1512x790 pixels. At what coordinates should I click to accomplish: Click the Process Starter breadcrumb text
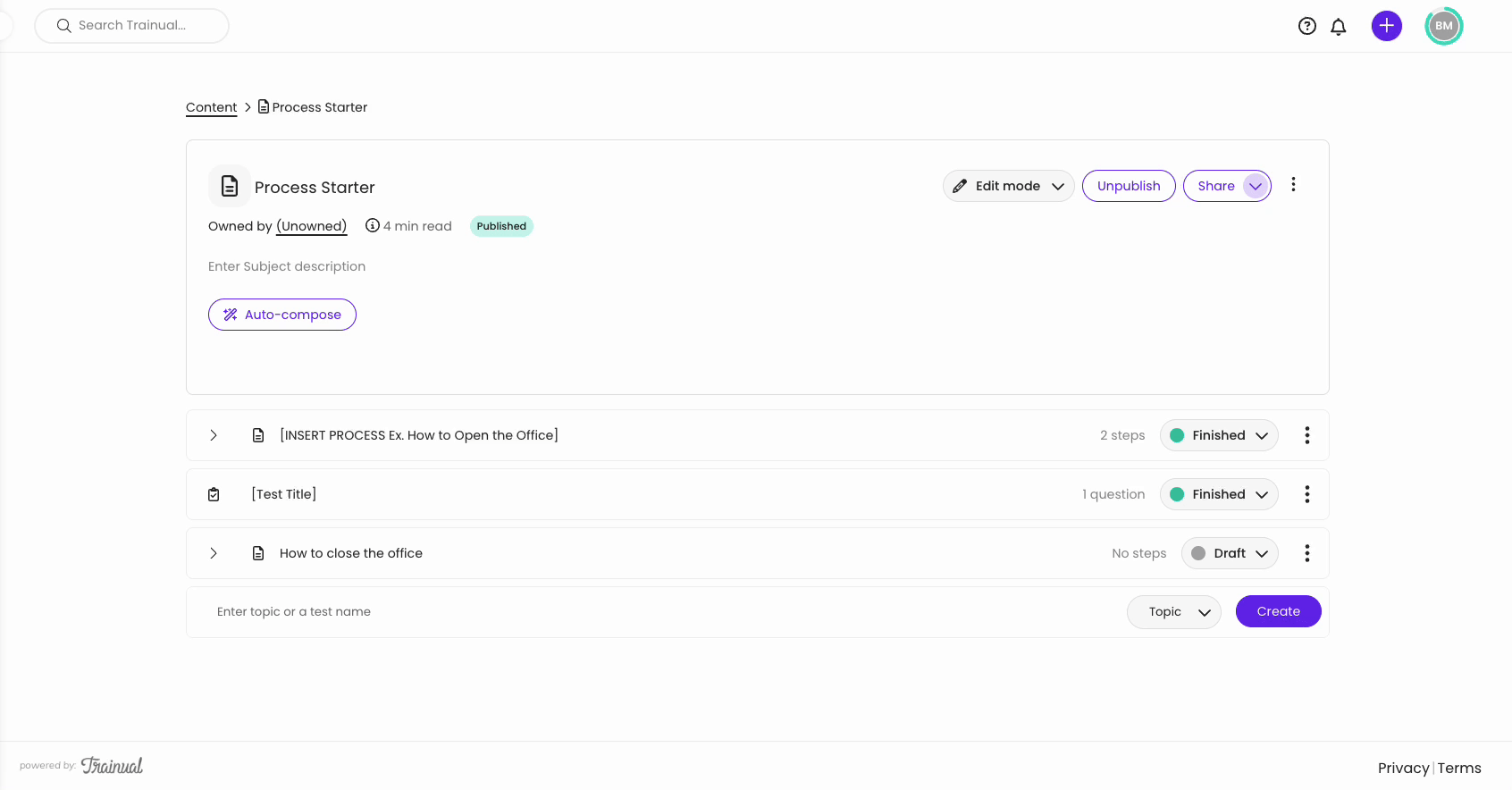320,107
